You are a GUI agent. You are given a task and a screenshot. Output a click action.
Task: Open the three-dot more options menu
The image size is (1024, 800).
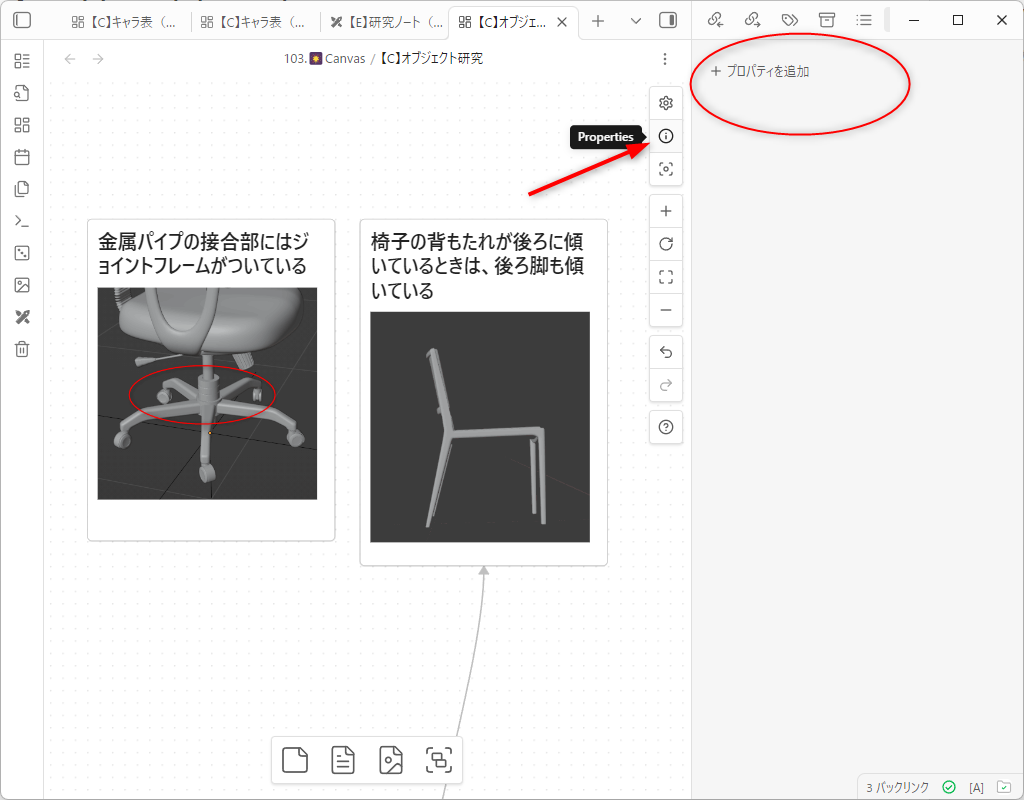(x=666, y=59)
